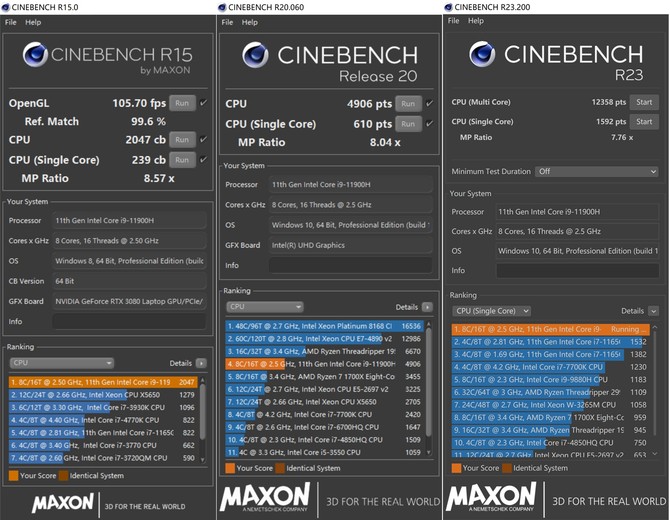Image resolution: width=670 pixels, height=520 pixels.
Task: Click the CB Version field in R15
Action: tap(129, 281)
